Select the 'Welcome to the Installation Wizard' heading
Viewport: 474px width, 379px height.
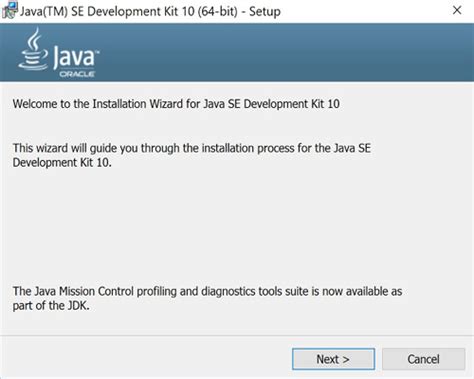(x=176, y=104)
